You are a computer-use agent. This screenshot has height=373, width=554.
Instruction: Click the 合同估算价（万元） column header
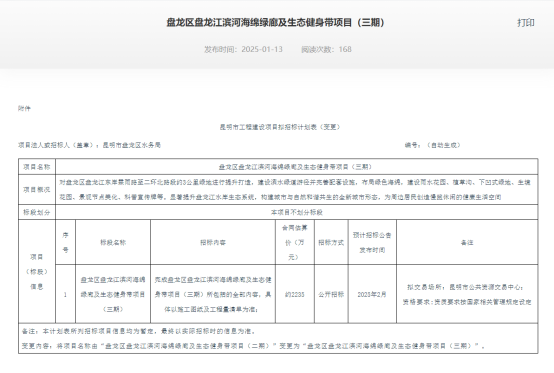pos(295,242)
